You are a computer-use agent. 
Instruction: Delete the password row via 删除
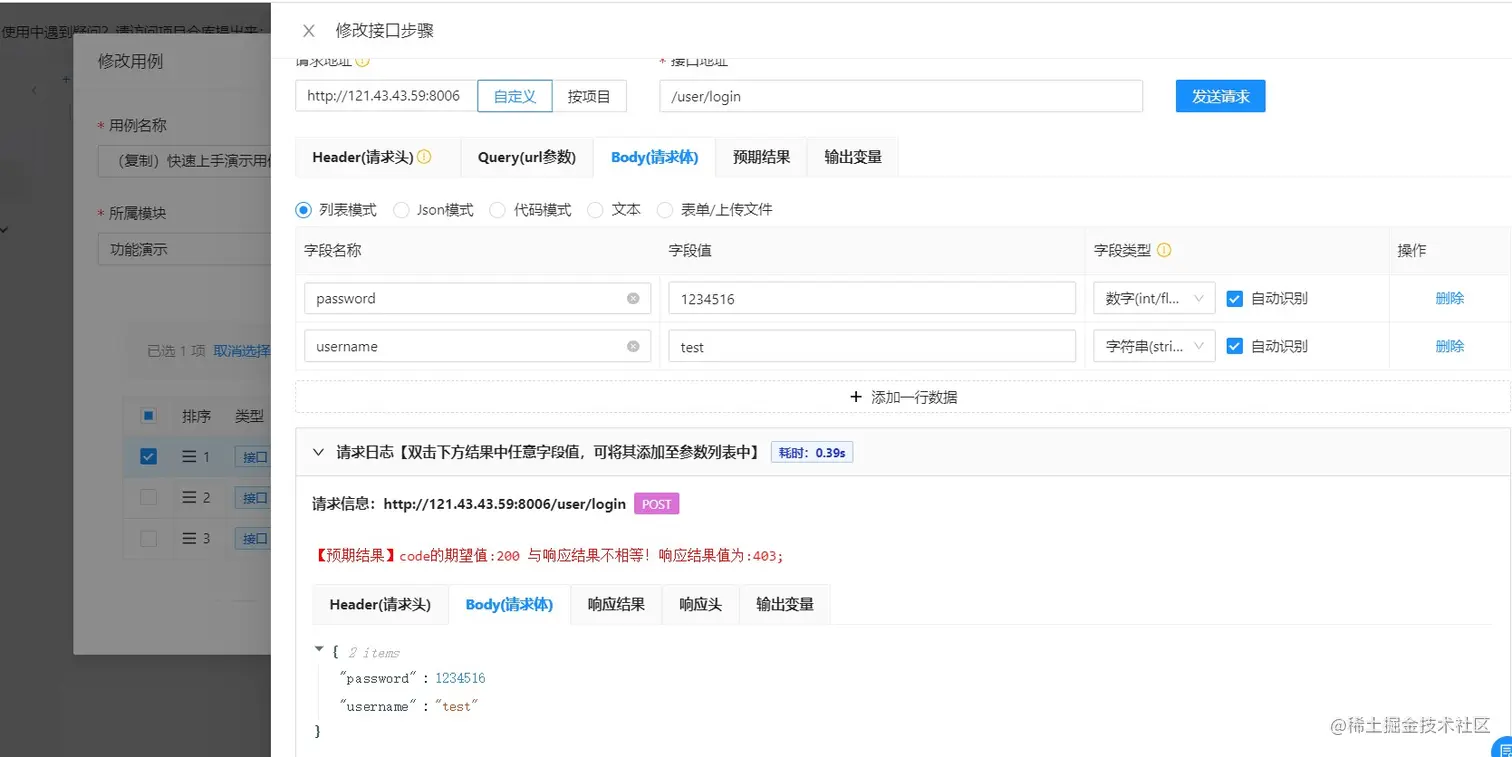(1449, 298)
